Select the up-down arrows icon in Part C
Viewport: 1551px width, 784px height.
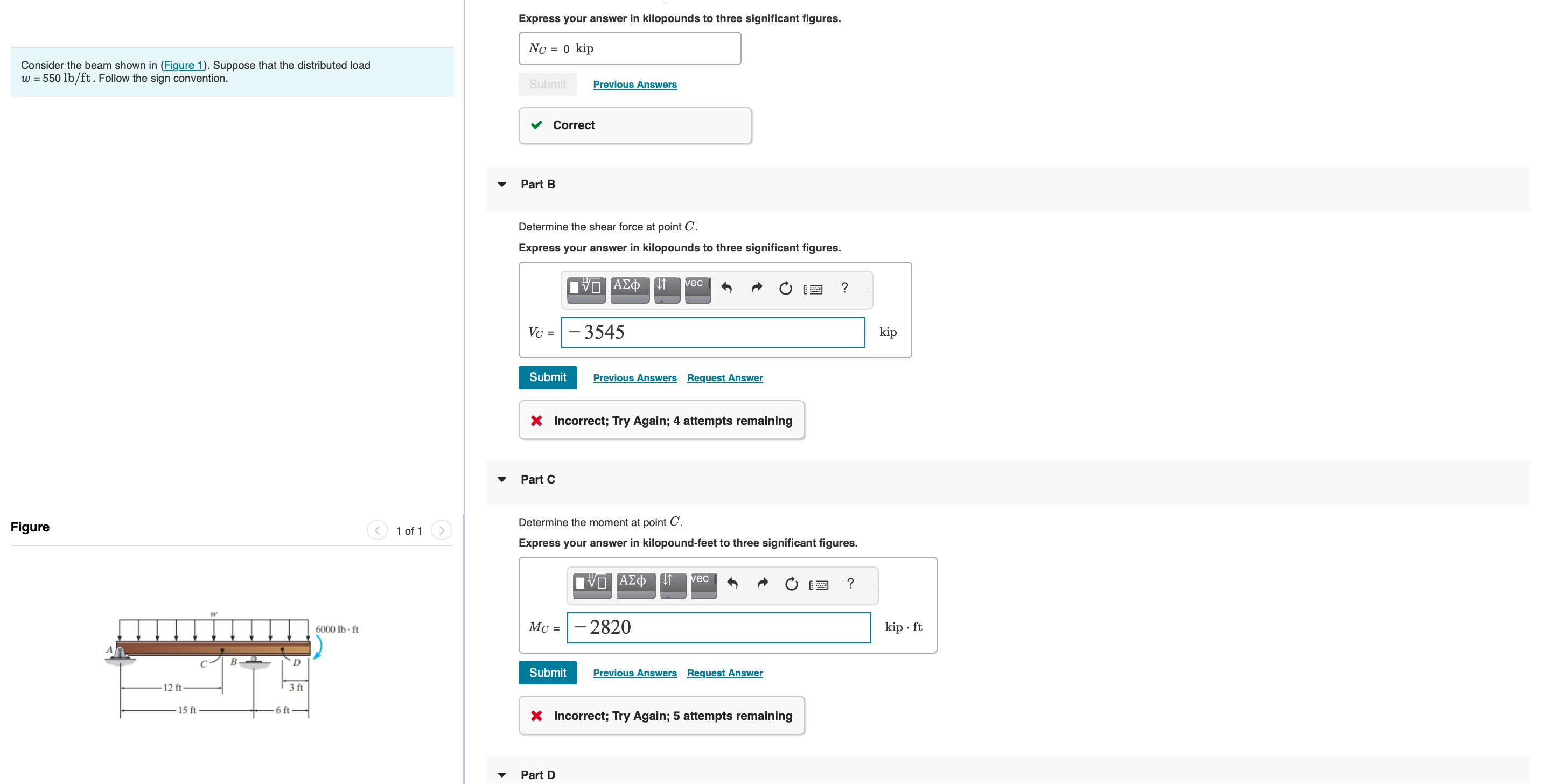coord(673,584)
